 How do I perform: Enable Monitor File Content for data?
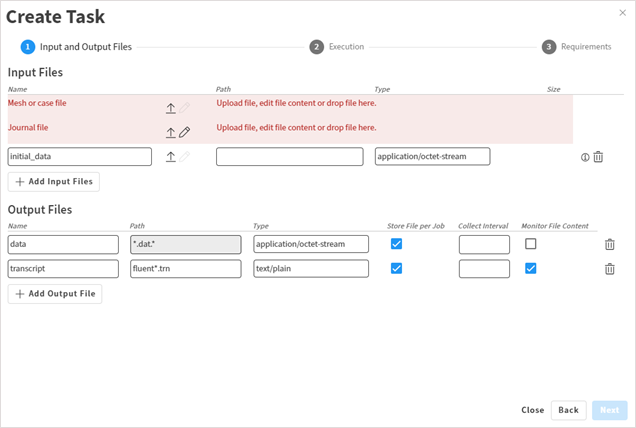pyautogui.click(x=531, y=244)
